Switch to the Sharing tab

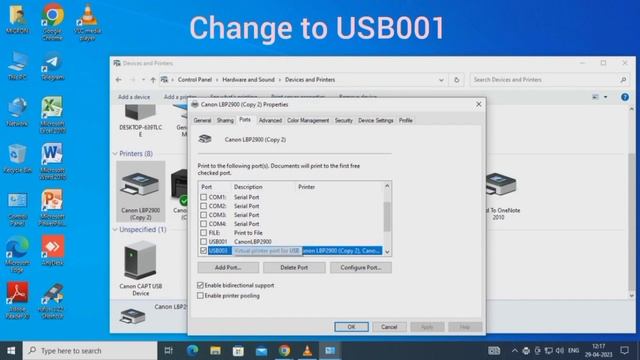click(x=225, y=120)
